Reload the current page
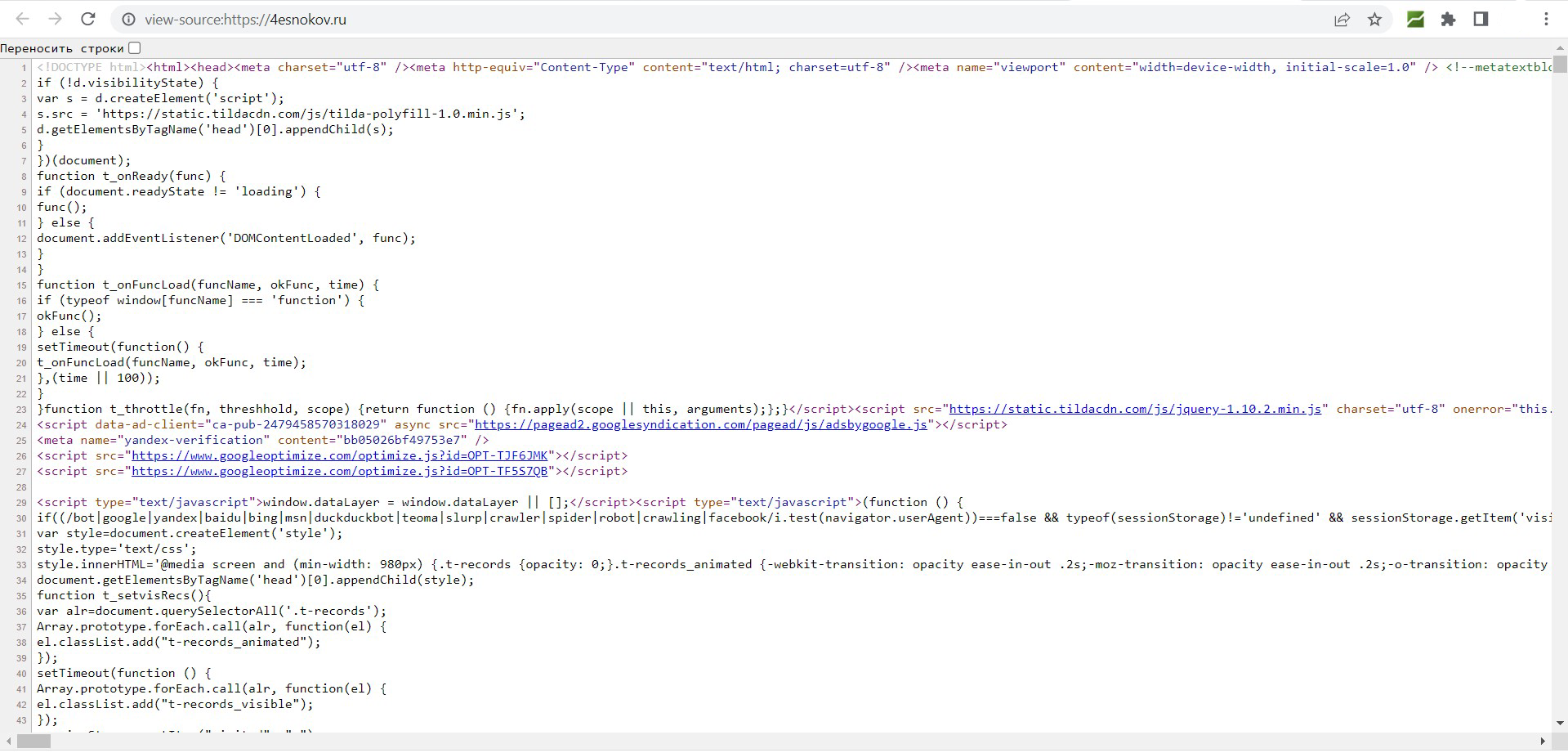Screen dimensions: 1568x753 pyautogui.click(x=87, y=19)
